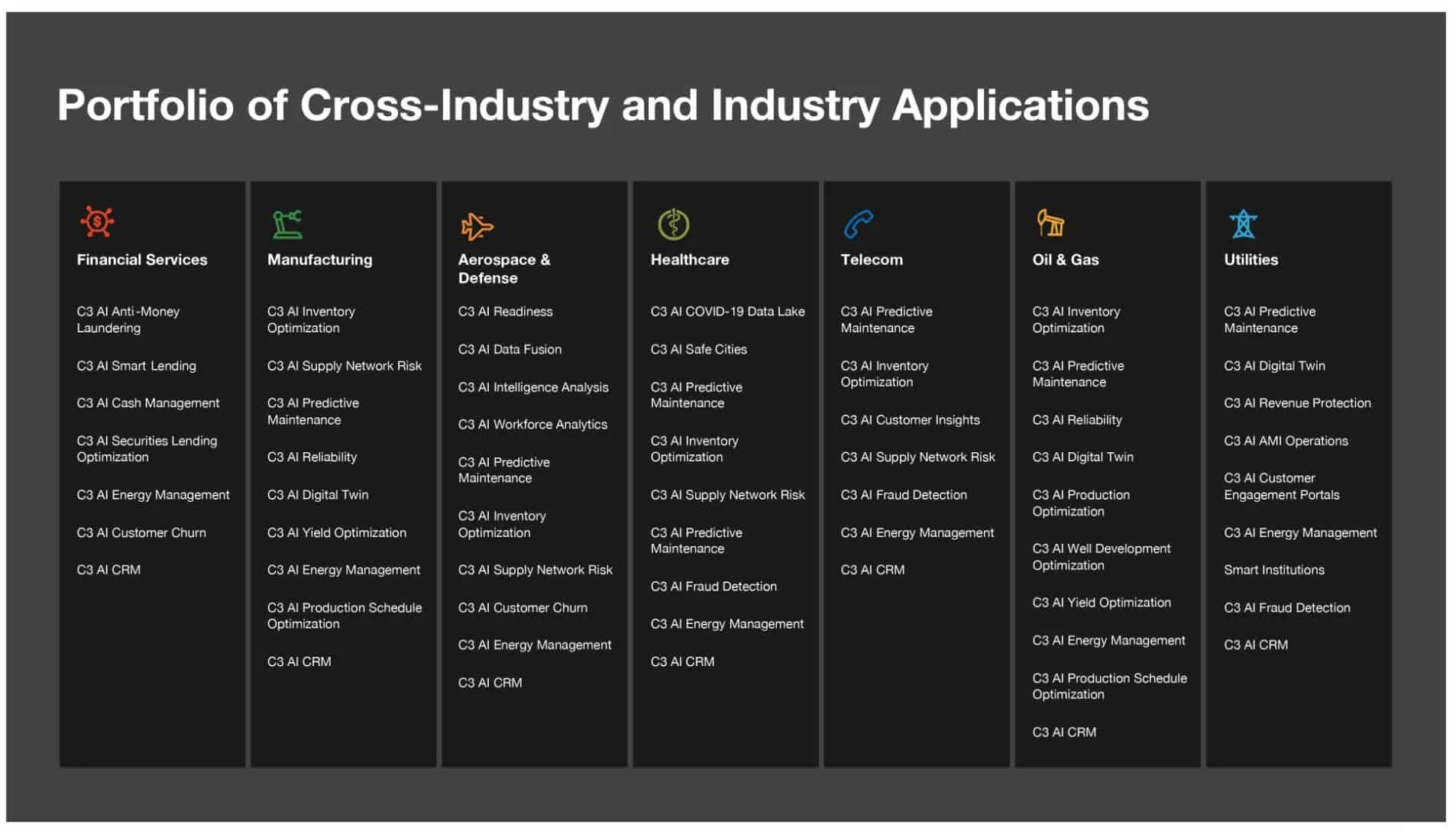This screenshot has width=1456, height=831.
Task: Click C3 AI Intelligence Analysis
Action: click(x=533, y=388)
